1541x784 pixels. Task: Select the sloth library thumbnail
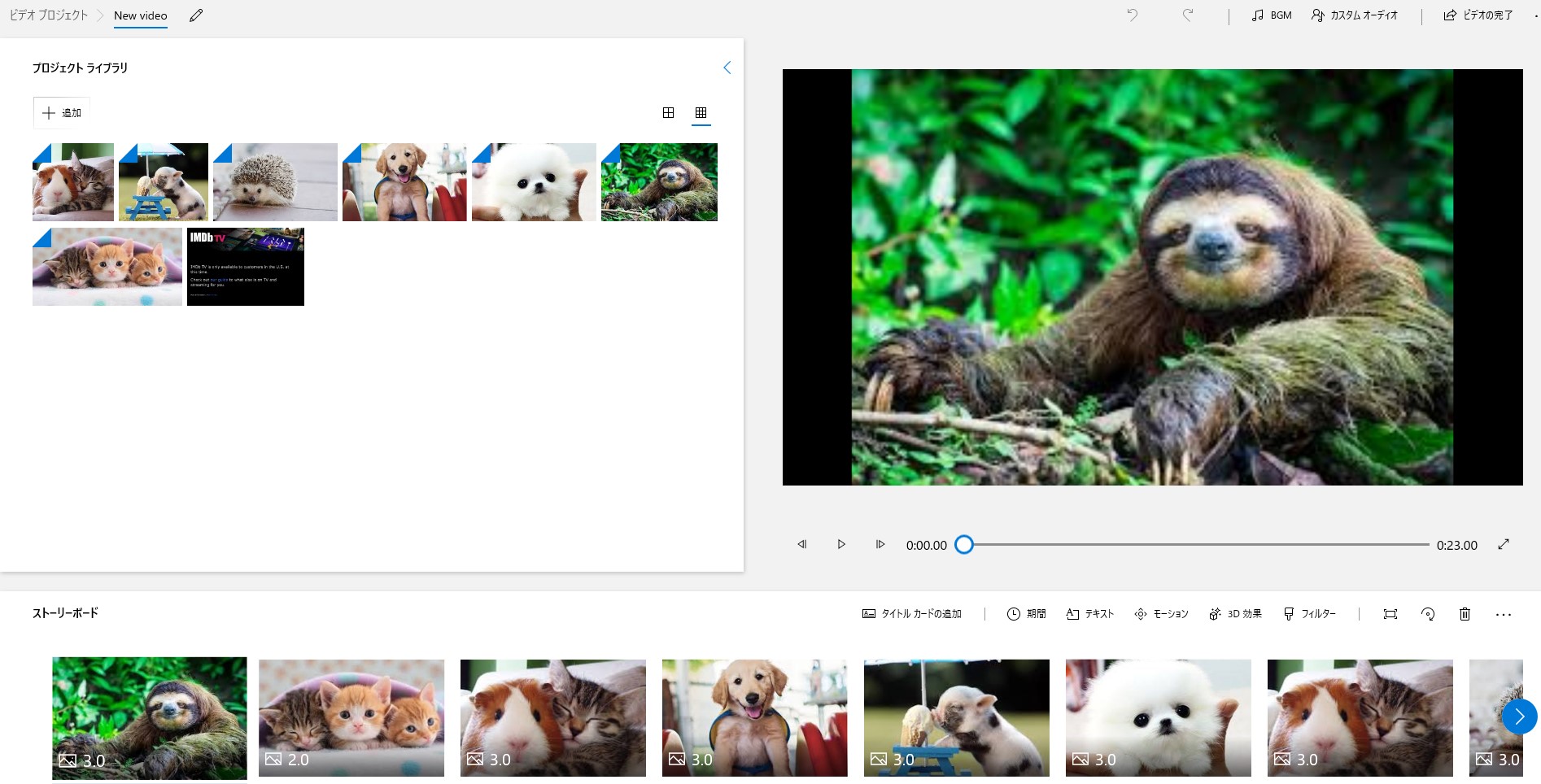[x=659, y=182]
